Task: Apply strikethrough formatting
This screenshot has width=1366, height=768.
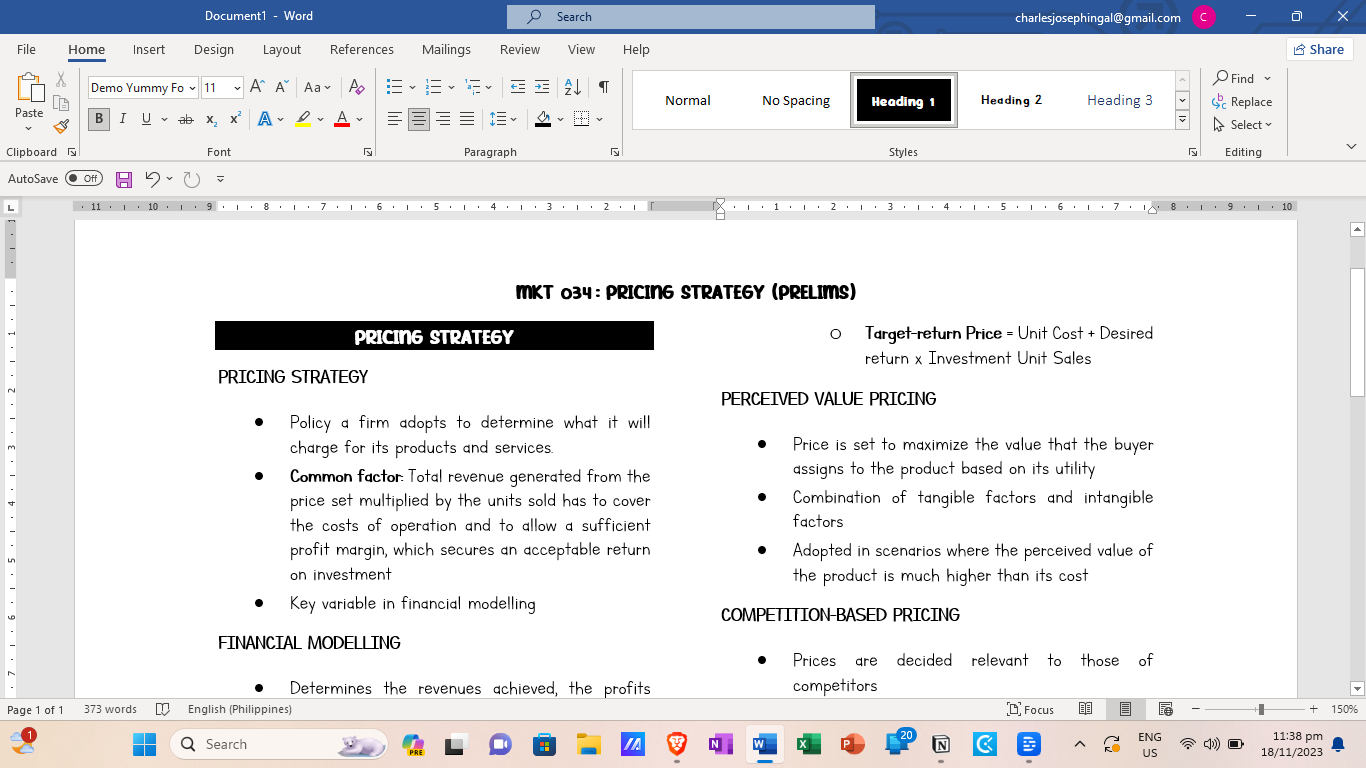Action: pos(185,119)
